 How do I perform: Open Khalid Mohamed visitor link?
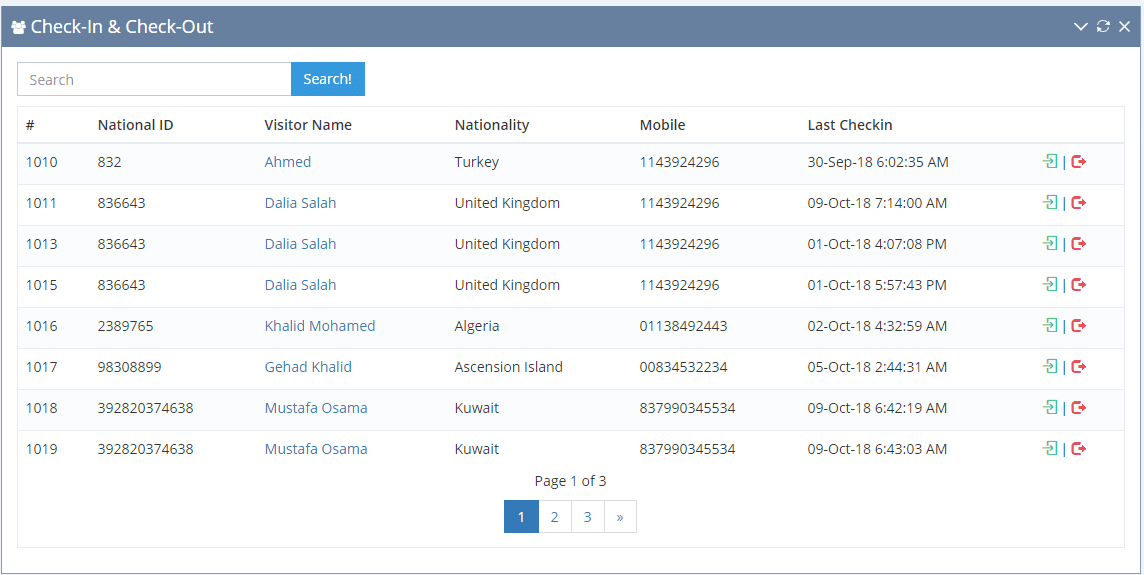(x=319, y=326)
